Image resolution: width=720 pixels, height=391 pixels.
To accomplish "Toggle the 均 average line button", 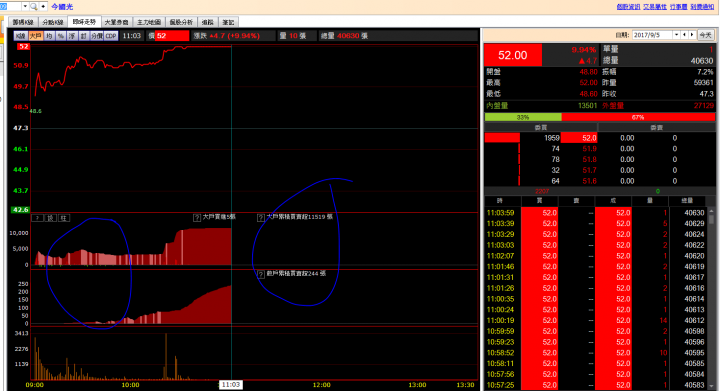I will click(49, 36).
